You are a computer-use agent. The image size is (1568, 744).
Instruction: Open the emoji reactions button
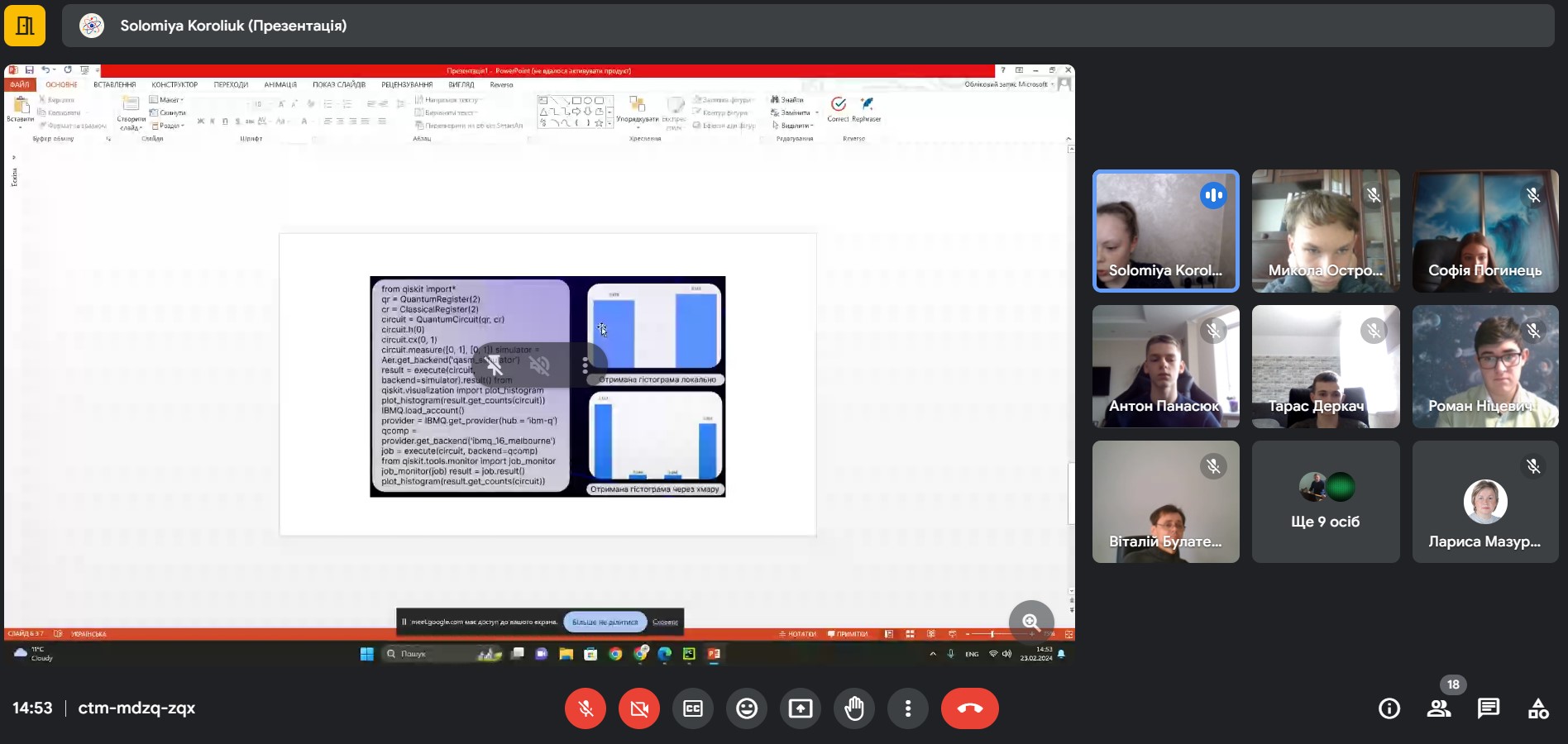747,708
